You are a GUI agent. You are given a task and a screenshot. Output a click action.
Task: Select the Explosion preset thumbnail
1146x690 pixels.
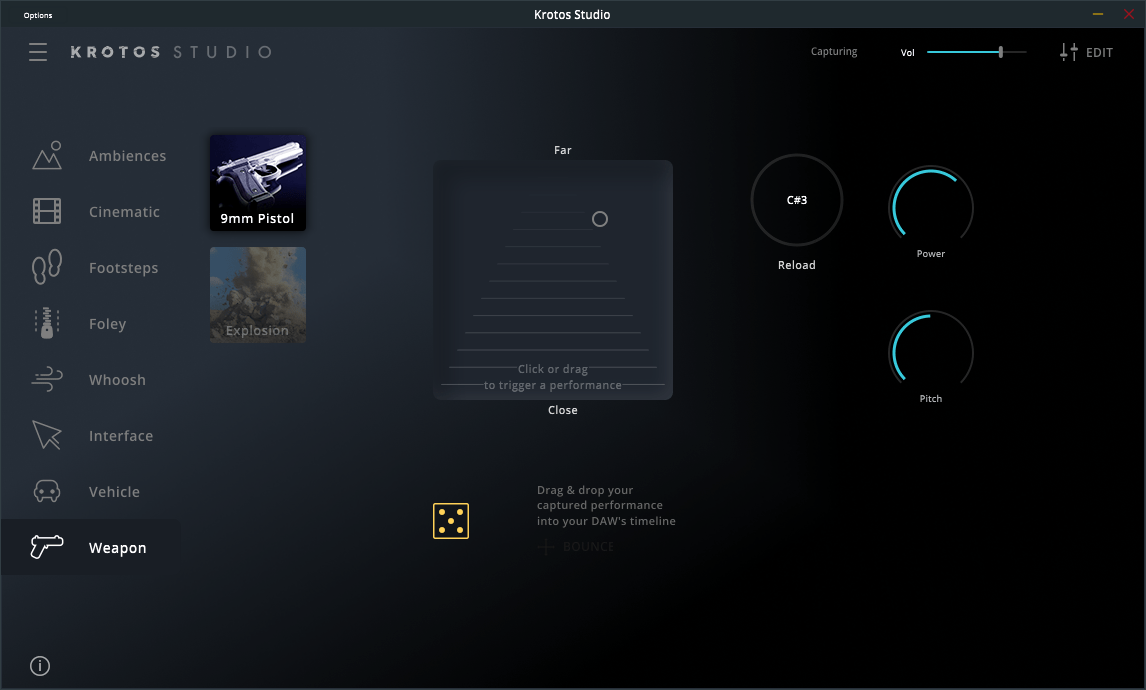(x=257, y=294)
